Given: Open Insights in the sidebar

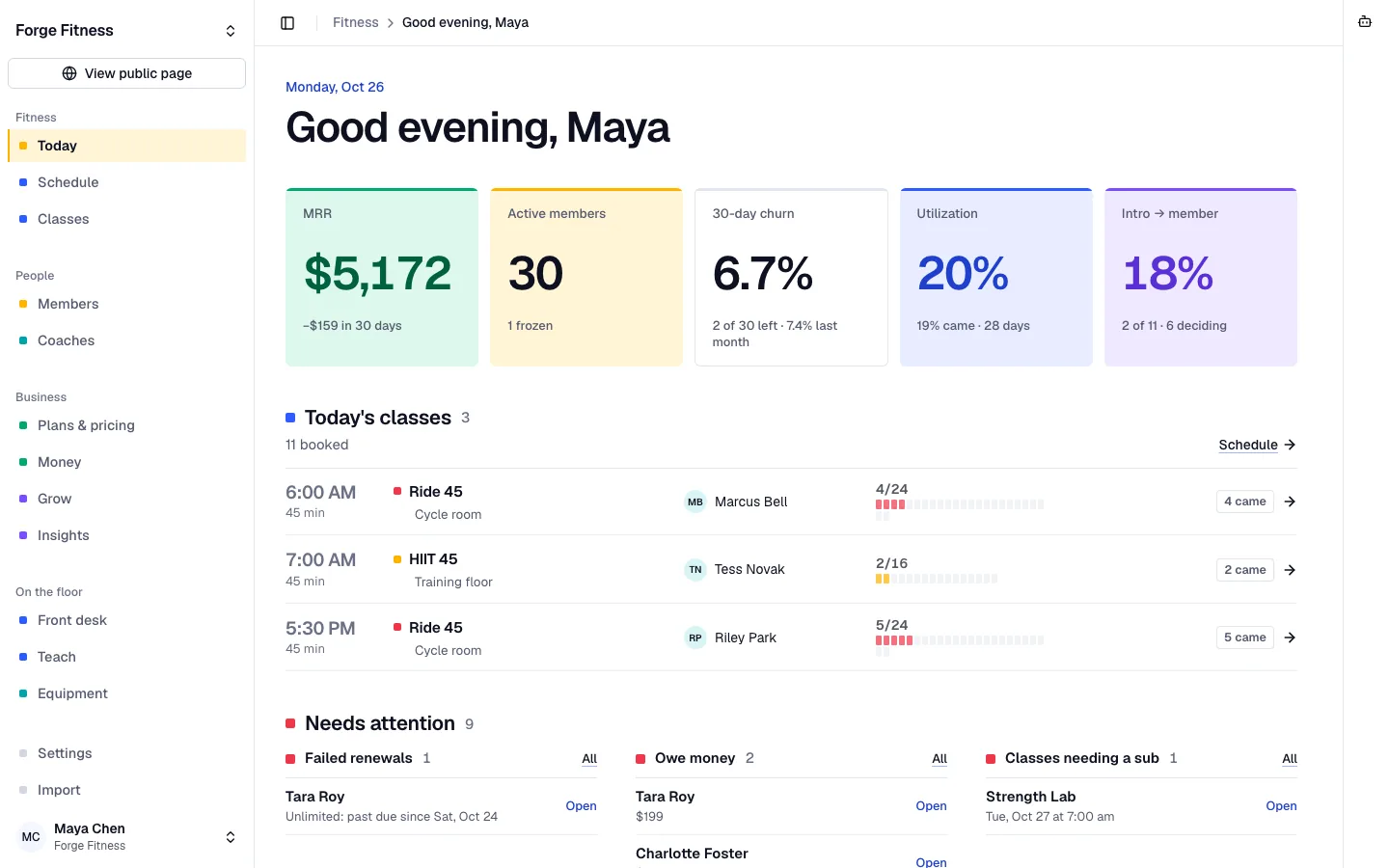Looking at the screenshot, I should 126,535.
